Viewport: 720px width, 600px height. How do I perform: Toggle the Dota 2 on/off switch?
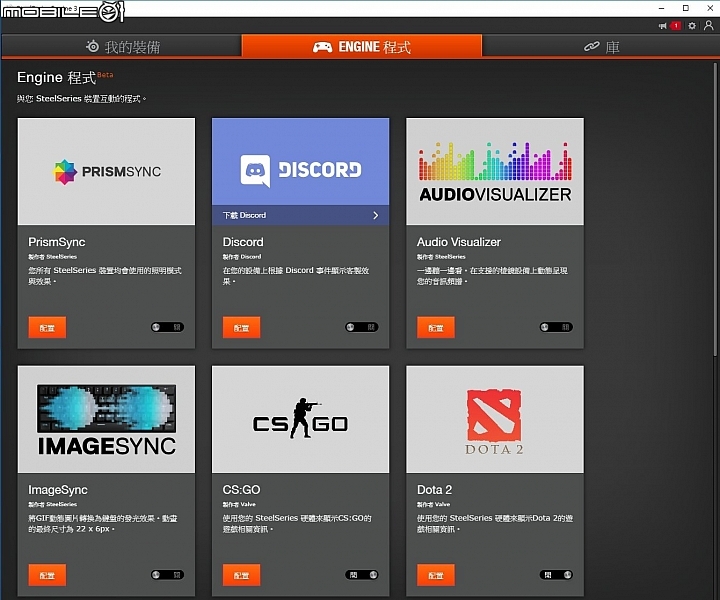[x=556, y=575]
